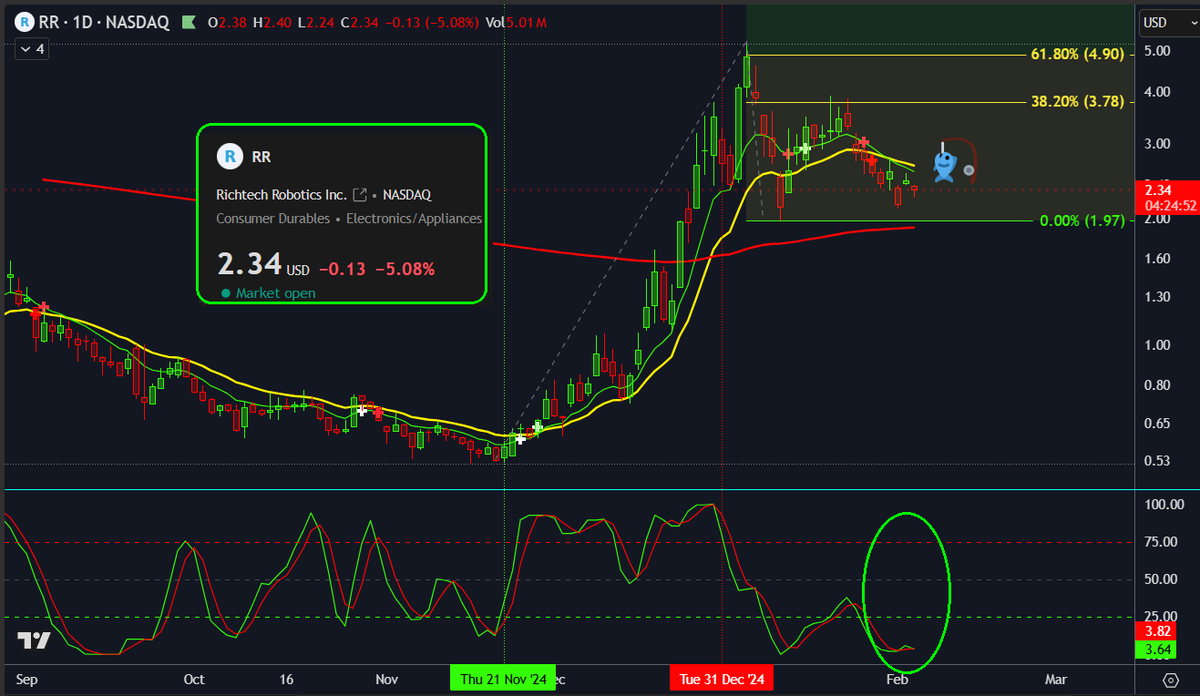Click Market open status in card
This screenshot has height=696, width=1200.
tap(268, 293)
